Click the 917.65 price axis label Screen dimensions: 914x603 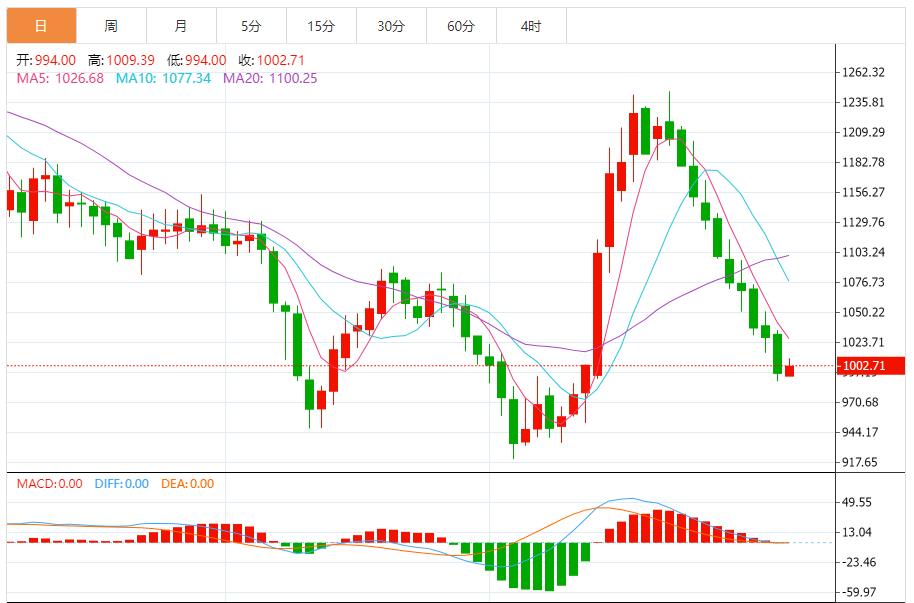[860, 462]
